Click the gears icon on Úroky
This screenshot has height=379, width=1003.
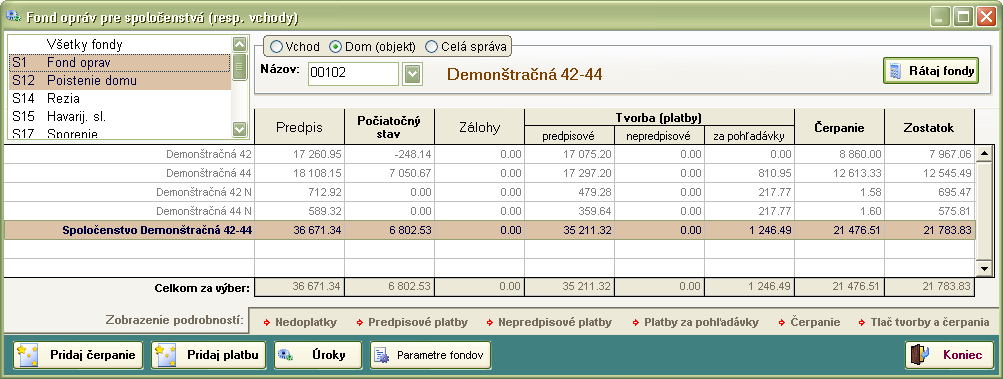(286, 355)
